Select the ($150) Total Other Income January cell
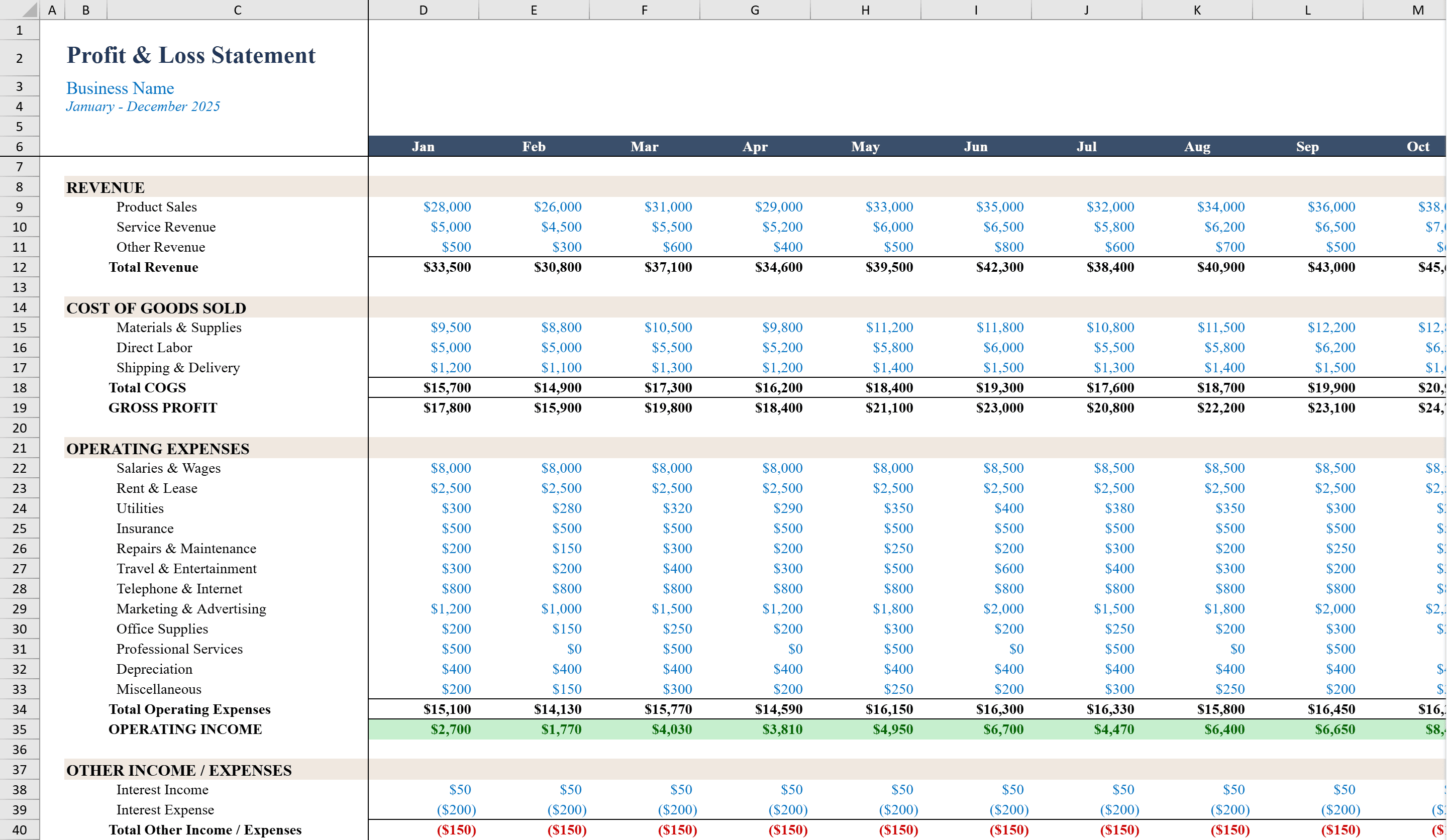Viewport: 1447px width, 840px height. [456, 829]
